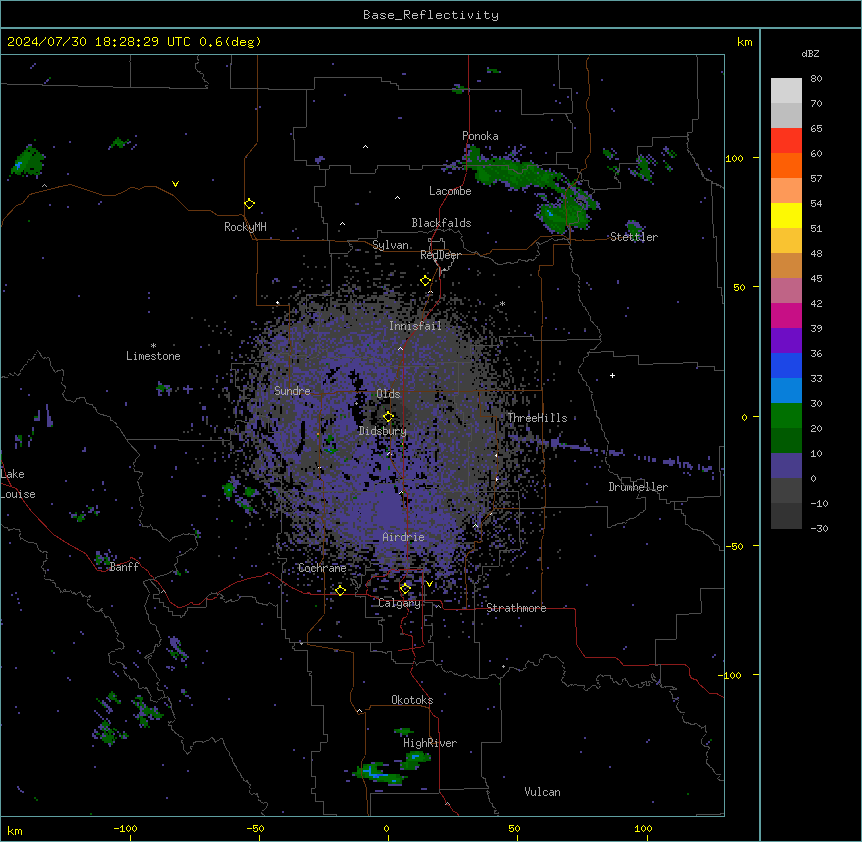Click the Vulcan city label

542,792
